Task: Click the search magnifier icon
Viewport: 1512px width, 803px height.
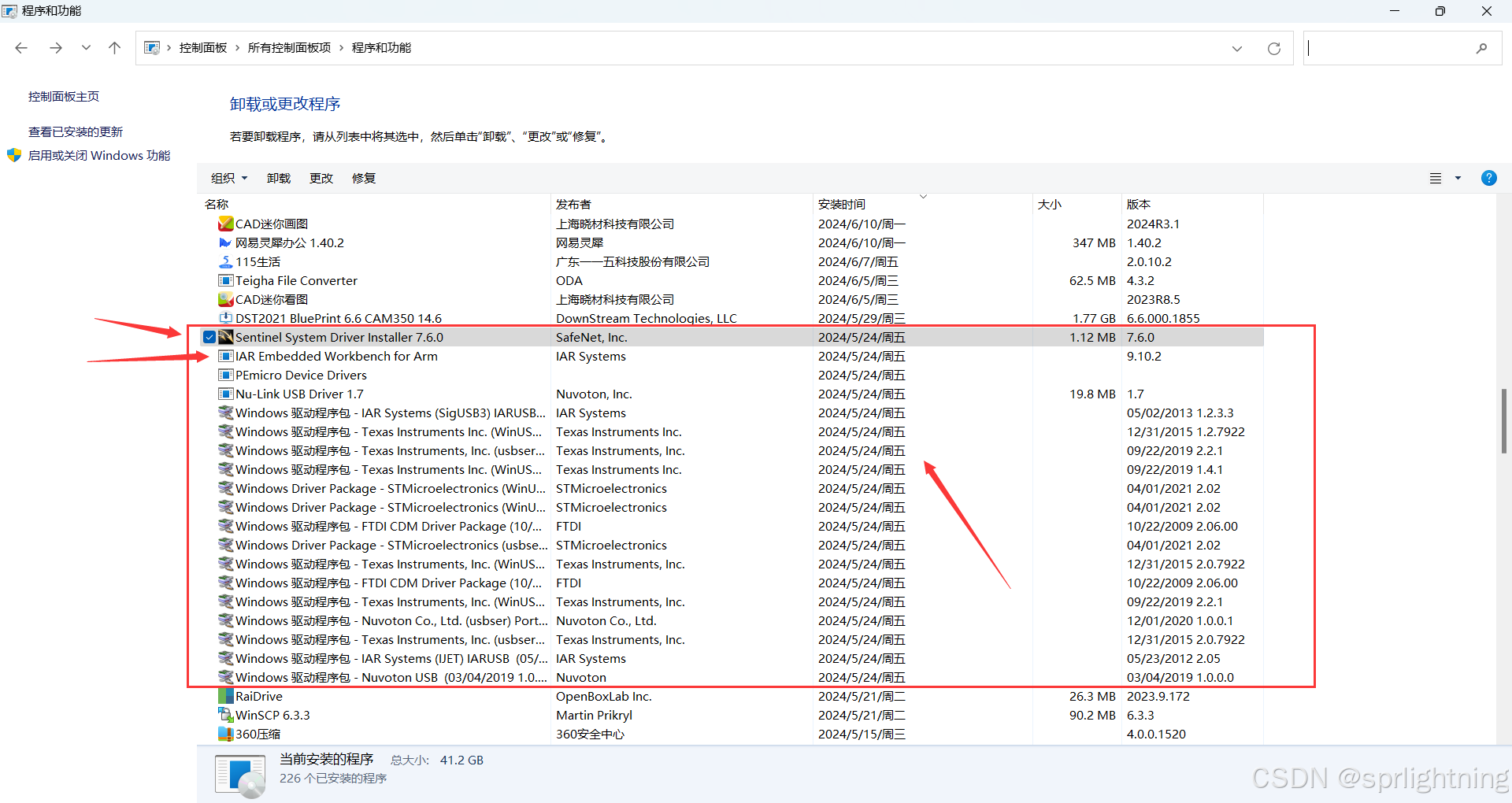Action: (x=1481, y=48)
